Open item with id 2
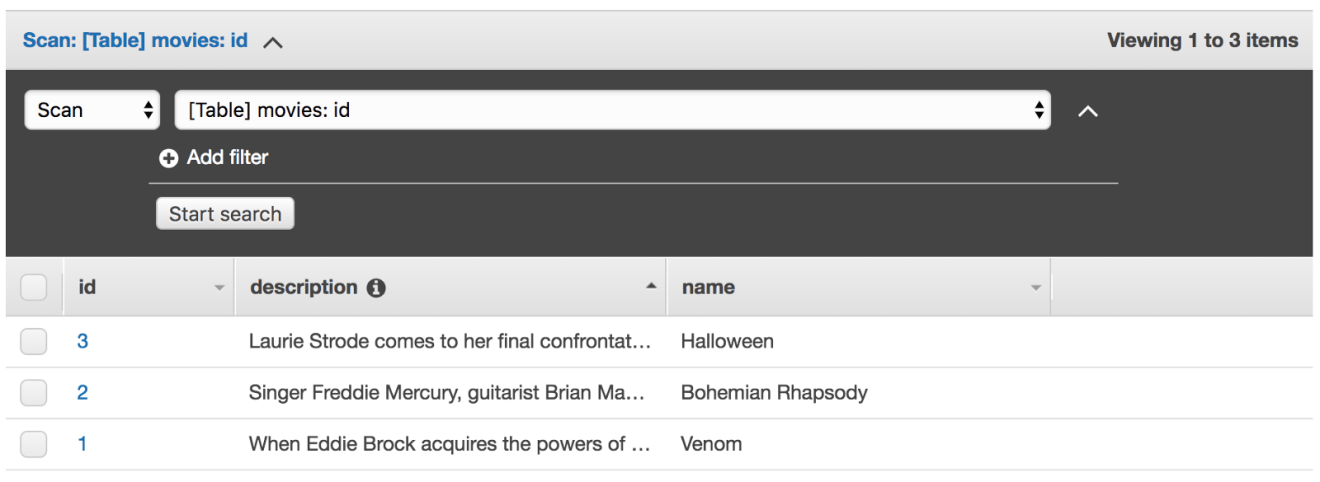The width and height of the screenshot is (1320, 482). click(x=83, y=393)
